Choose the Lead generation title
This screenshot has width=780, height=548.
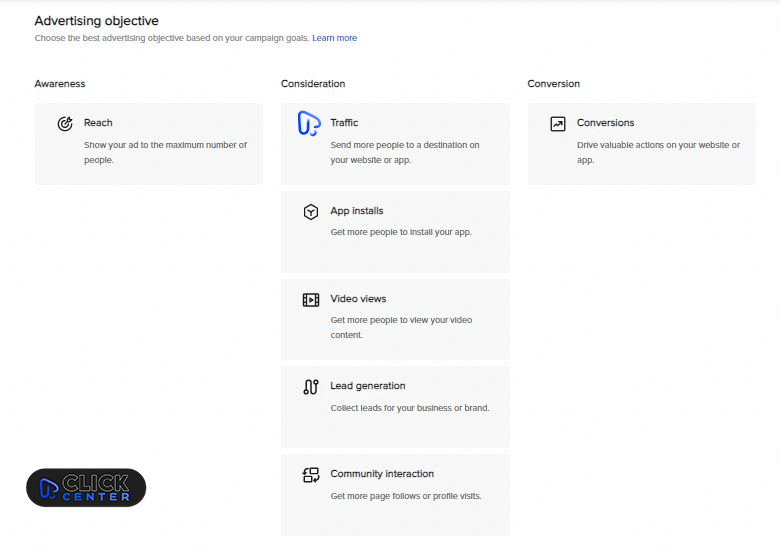click(x=368, y=386)
